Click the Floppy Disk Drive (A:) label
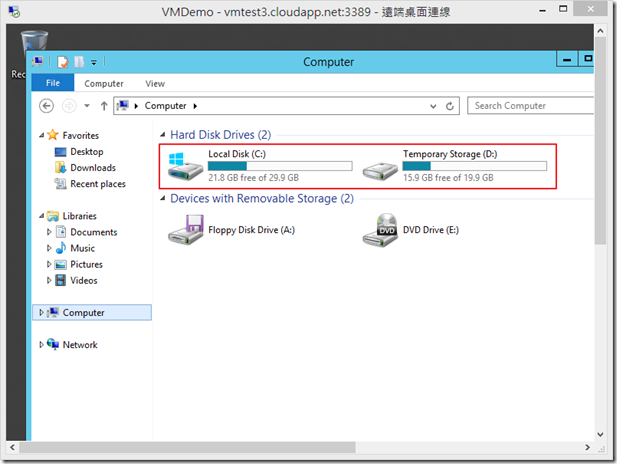The width and height of the screenshot is (617, 464). 251,230
